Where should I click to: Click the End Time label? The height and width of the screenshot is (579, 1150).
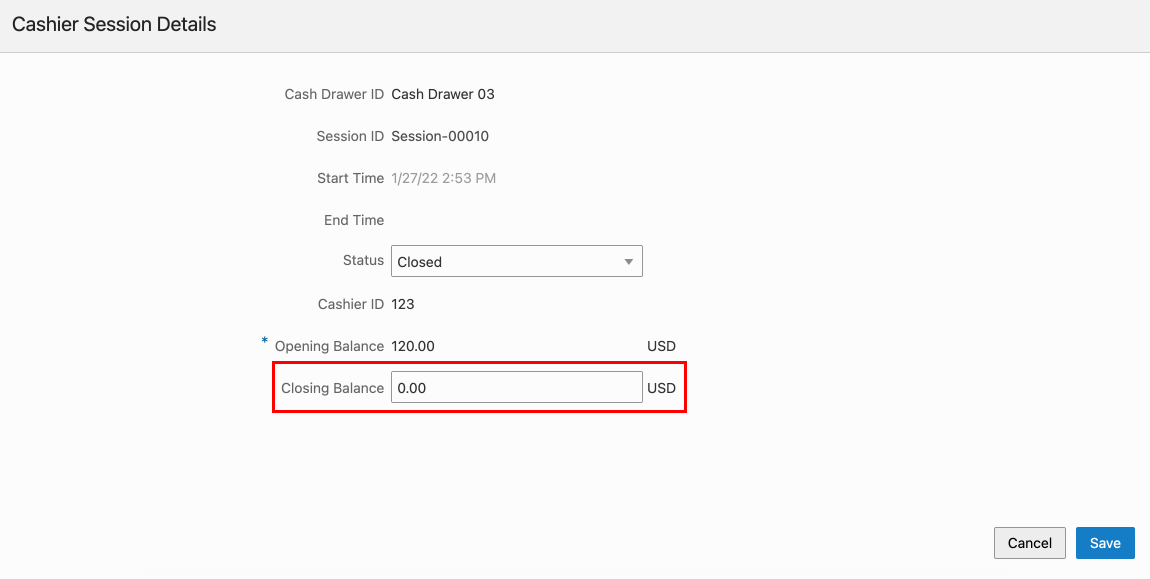[354, 220]
